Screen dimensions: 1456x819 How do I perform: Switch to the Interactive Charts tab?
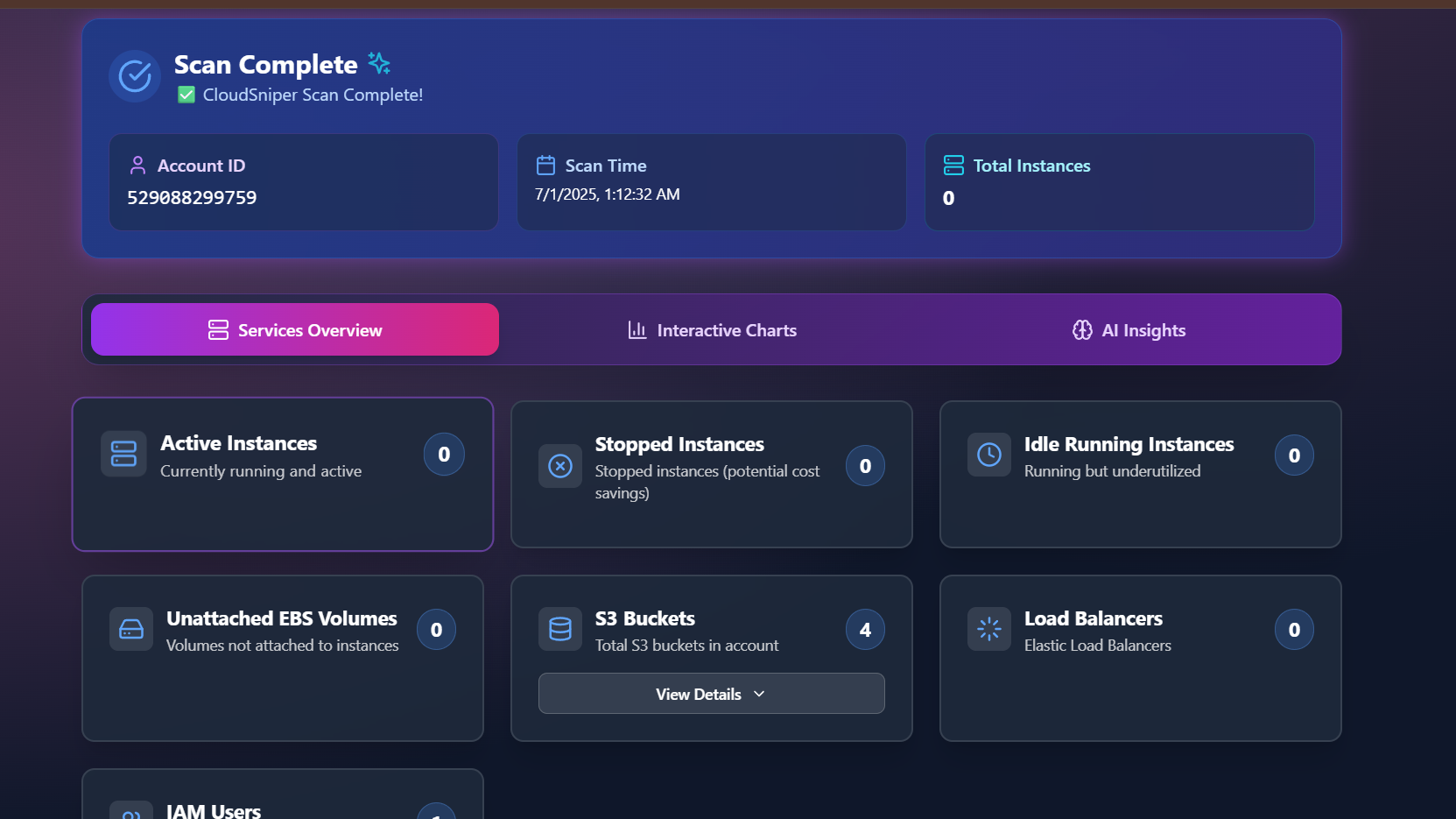(x=712, y=329)
